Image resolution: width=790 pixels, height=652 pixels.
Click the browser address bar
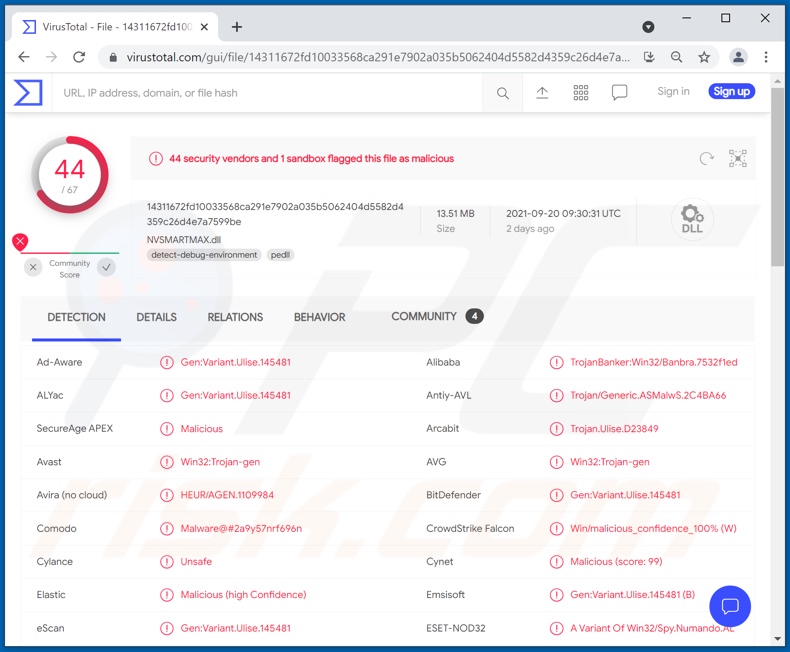[x=378, y=57]
